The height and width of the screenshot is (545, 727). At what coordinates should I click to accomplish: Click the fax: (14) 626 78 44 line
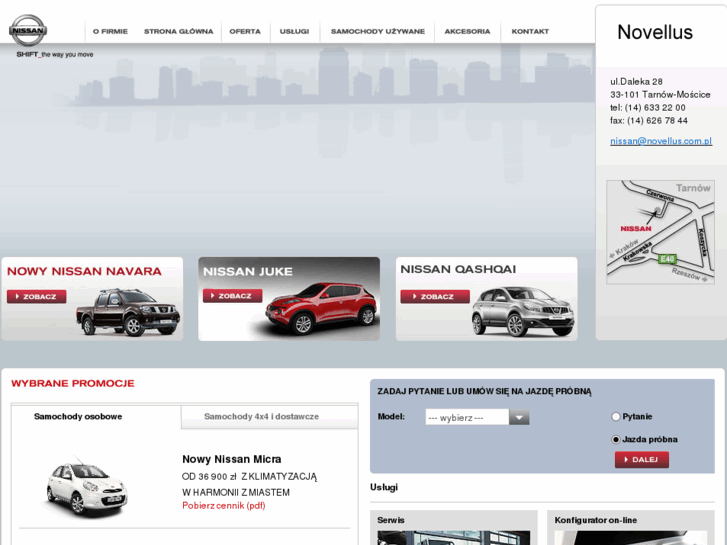pos(649,121)
